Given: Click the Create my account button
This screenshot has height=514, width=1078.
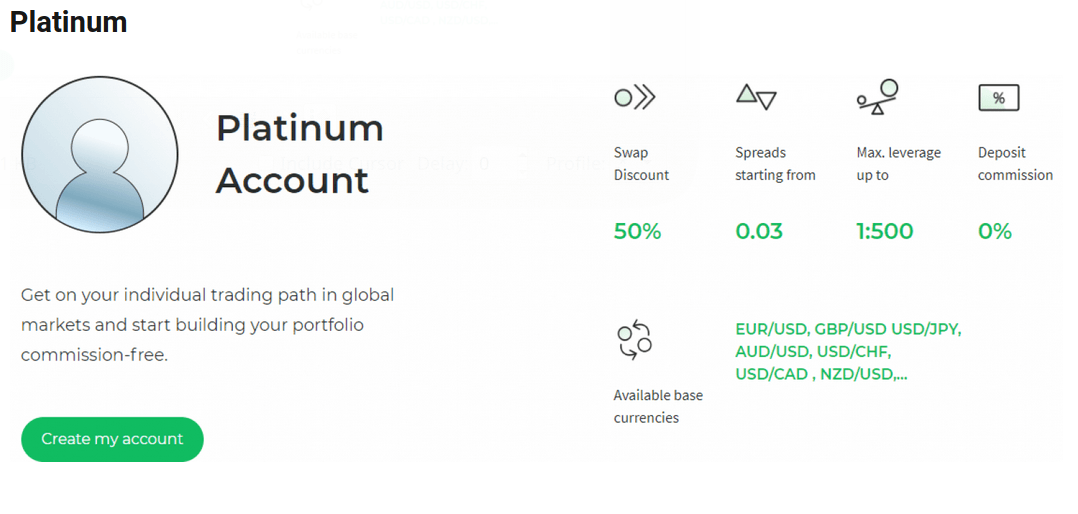Looking at the screenshot, I should coord(112,439).
